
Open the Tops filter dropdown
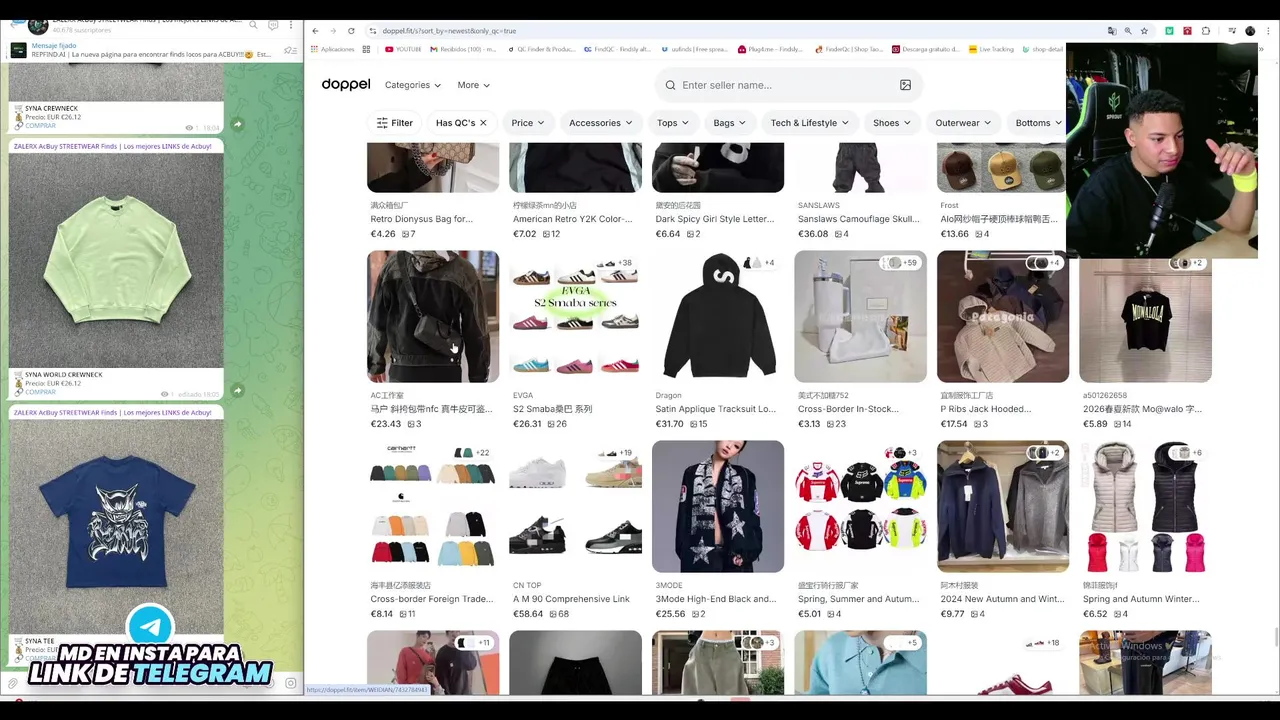tap(673, 123)
